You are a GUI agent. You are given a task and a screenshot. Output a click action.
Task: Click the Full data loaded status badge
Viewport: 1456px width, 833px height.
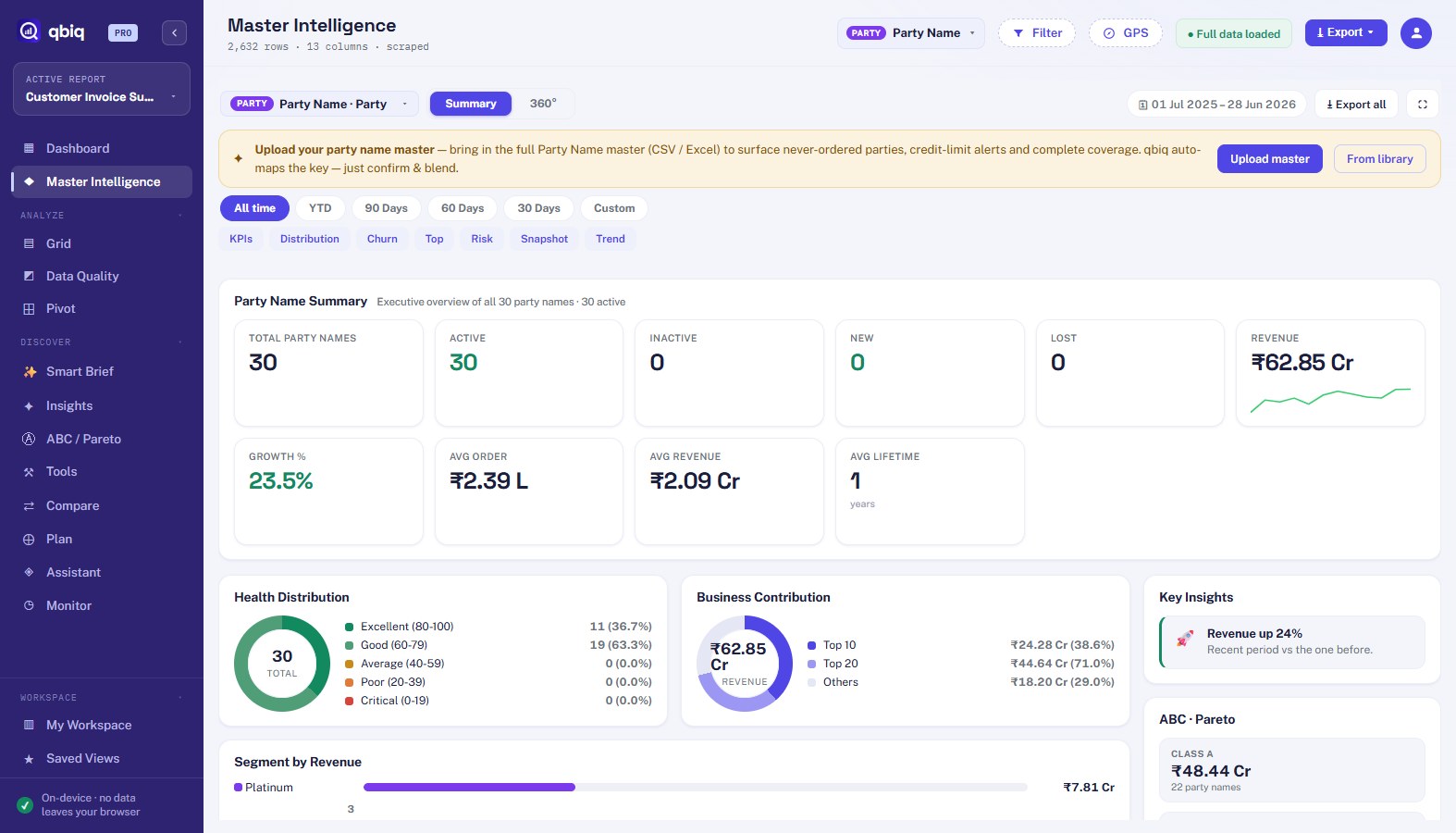(1234, 33)
